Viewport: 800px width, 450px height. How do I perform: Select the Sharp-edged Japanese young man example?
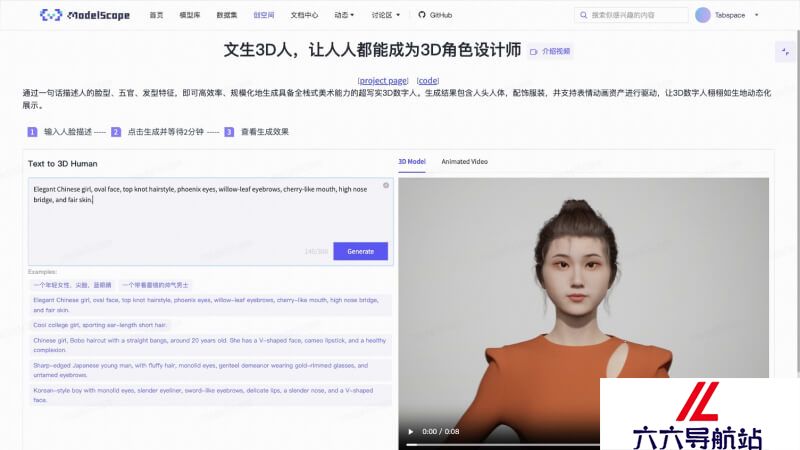(x=210, y=370)
